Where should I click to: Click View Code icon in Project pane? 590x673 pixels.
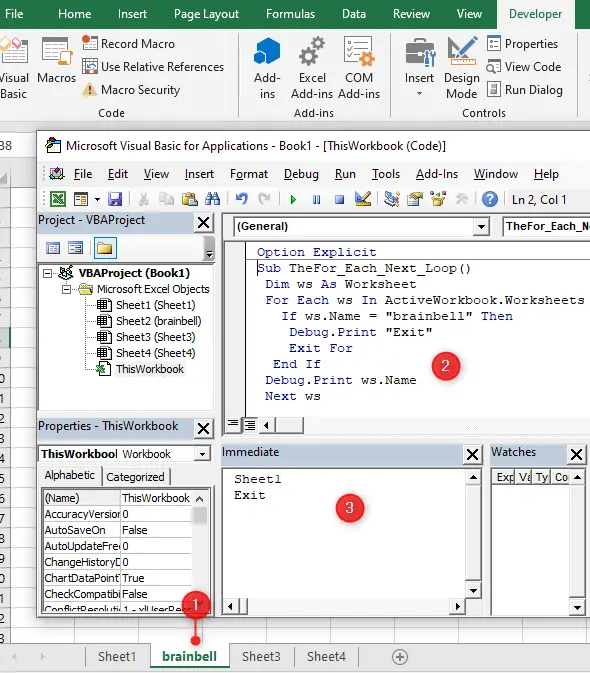[53, 248]
